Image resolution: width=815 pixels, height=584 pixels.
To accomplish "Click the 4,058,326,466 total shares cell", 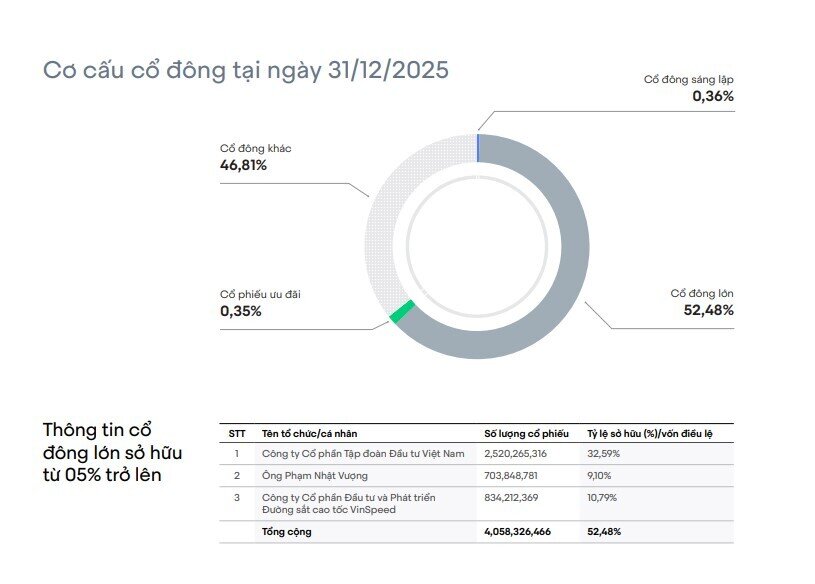I will (x=517, y=532).
